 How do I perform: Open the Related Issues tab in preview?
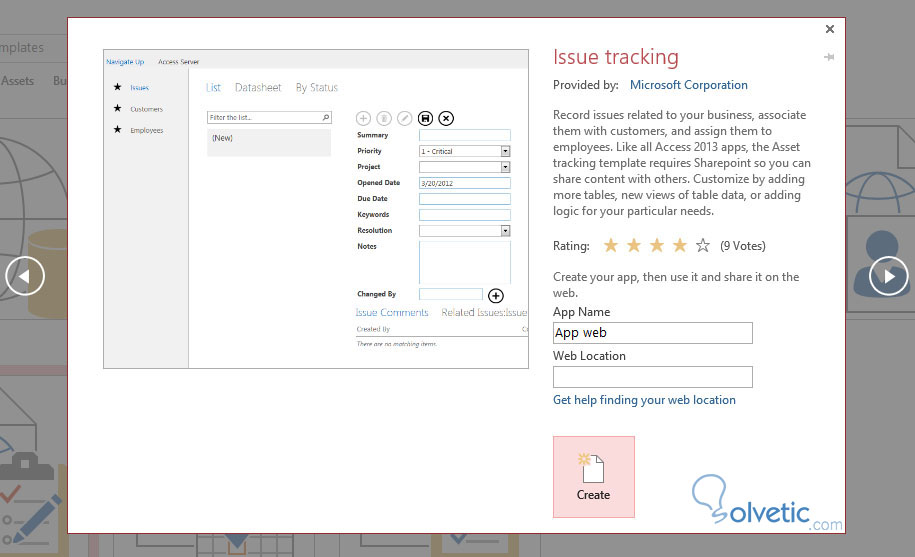pos(484,313)
